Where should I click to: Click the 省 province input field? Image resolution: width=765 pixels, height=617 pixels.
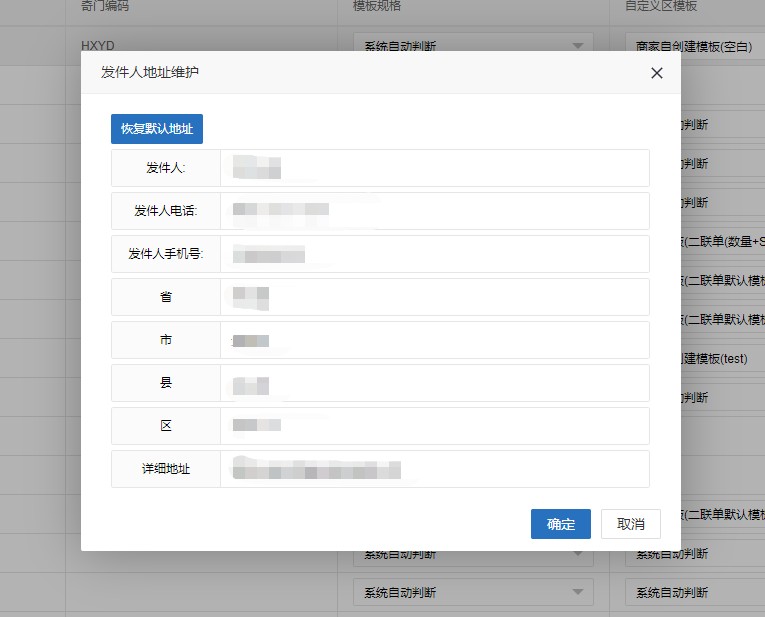[434, 297]
